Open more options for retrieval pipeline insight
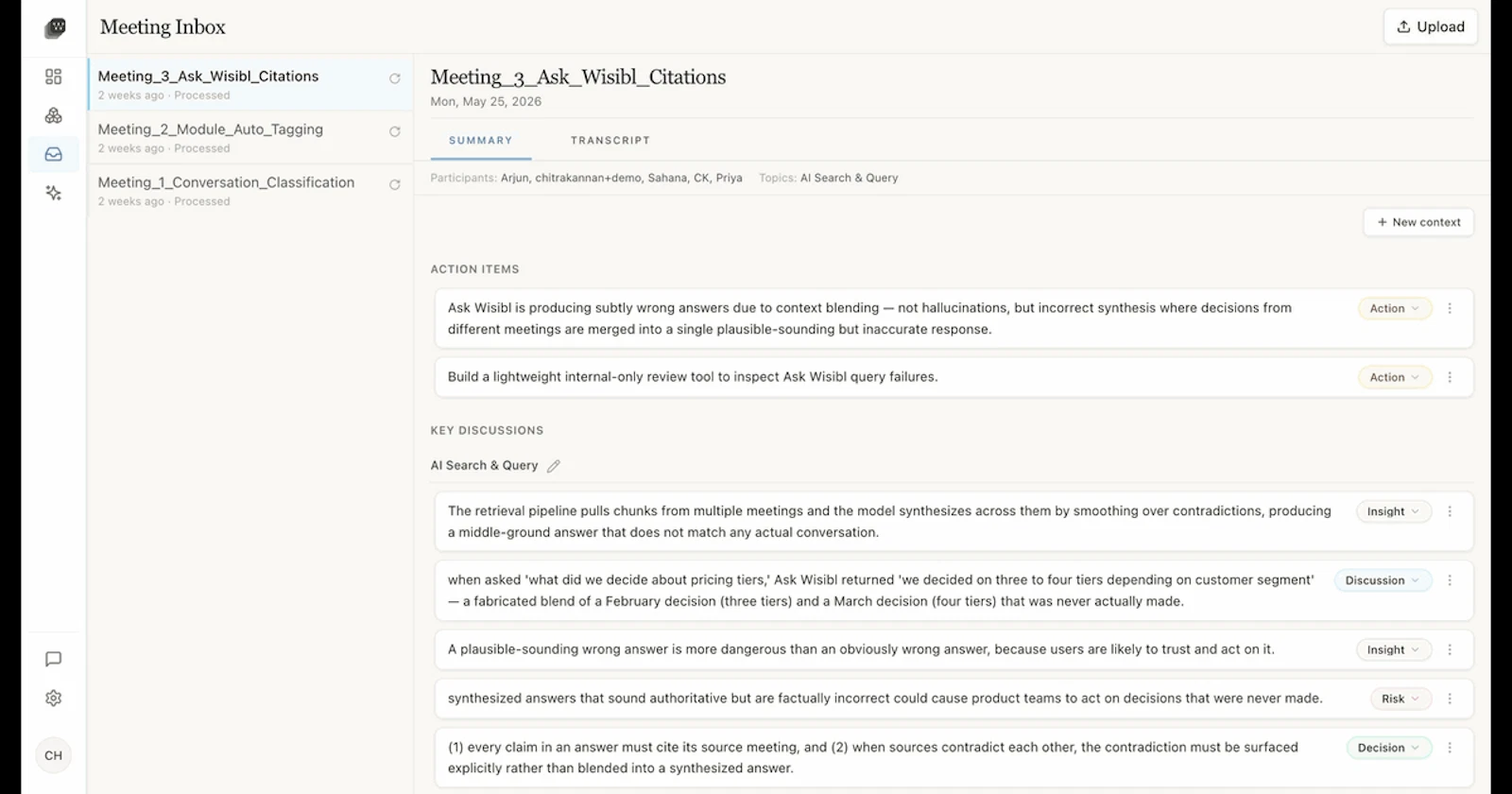1512x794 pixels. (1450, 511)
